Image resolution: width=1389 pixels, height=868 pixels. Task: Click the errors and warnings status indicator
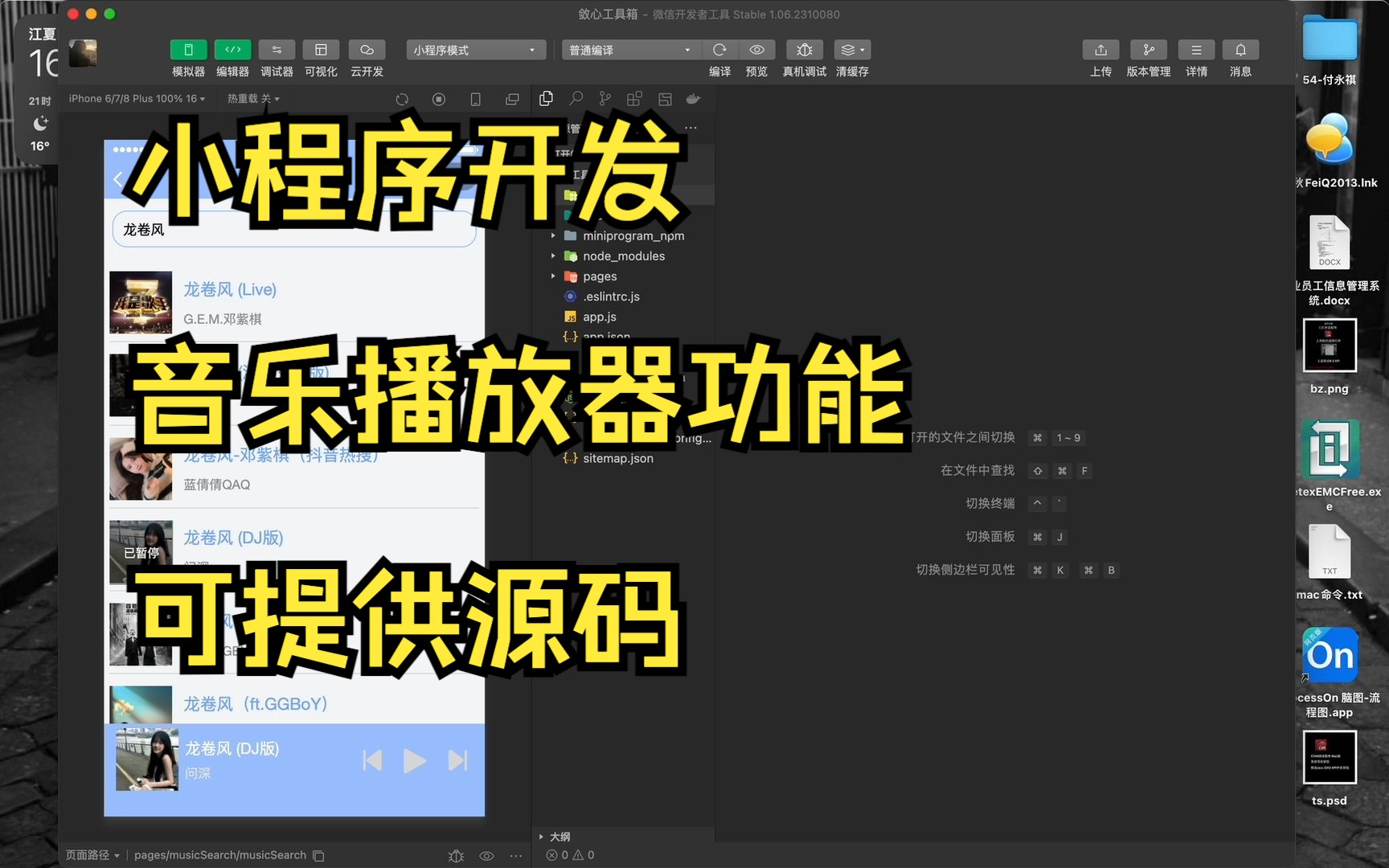click(x=570, y=855)
